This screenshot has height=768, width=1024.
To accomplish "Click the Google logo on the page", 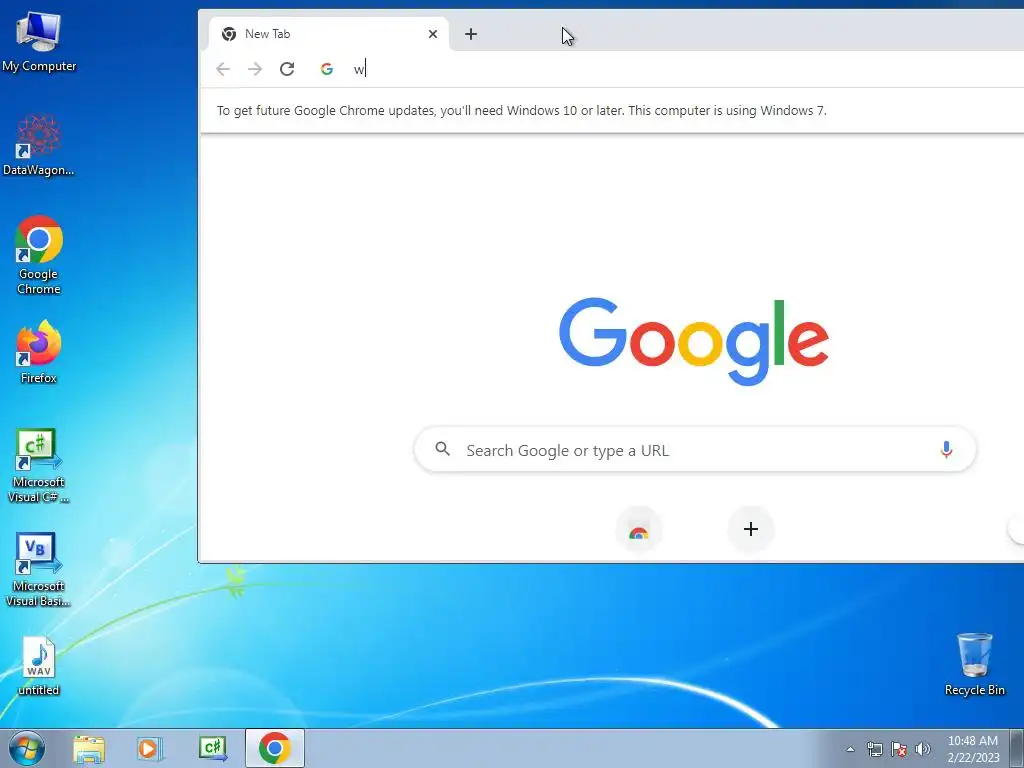I will click(694, 340).
